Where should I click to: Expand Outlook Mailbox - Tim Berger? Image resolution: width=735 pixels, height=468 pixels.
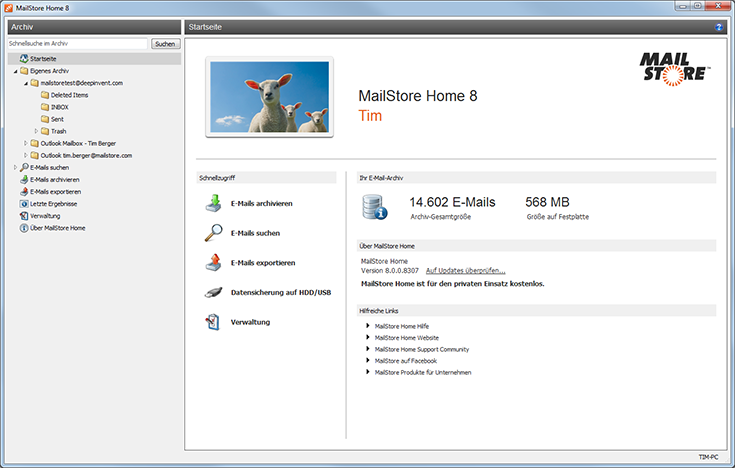26,143
